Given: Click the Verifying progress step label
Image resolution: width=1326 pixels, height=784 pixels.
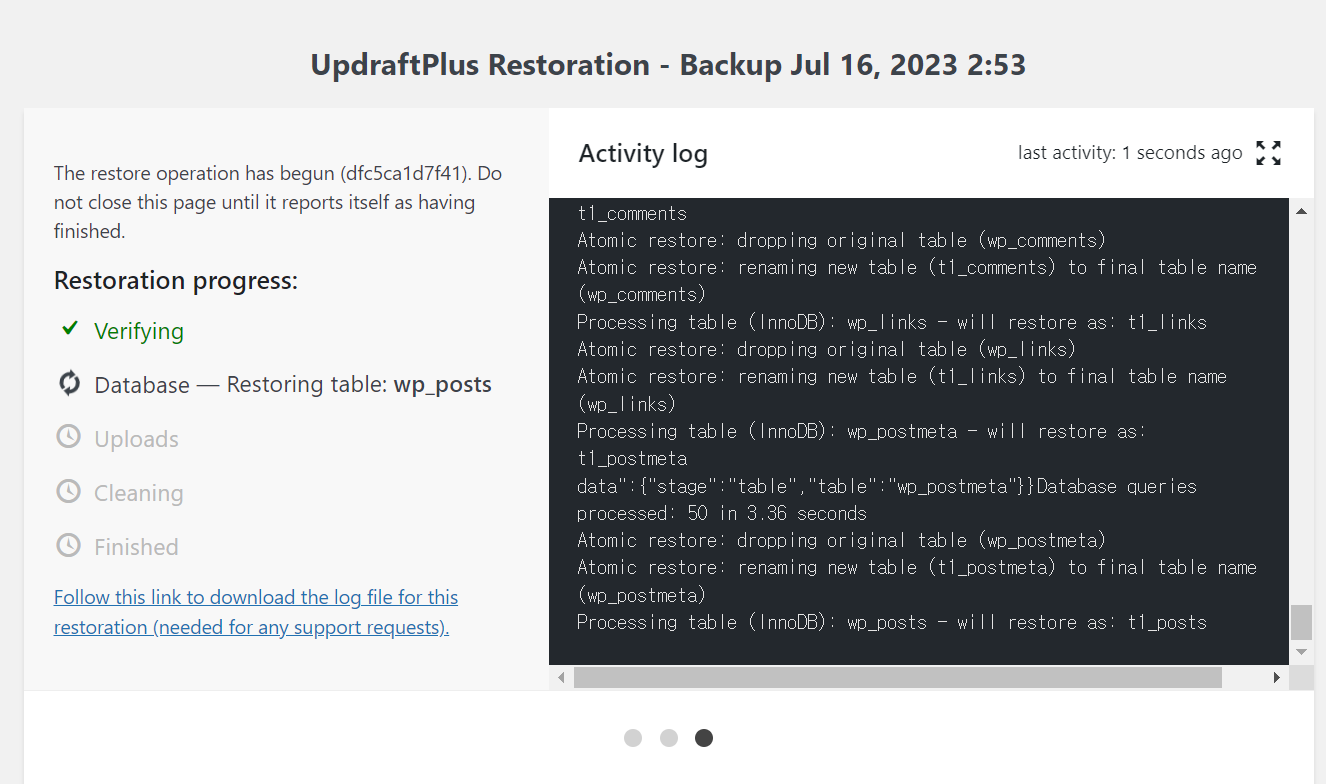Looking at the screenshot, I should [139, 331].
